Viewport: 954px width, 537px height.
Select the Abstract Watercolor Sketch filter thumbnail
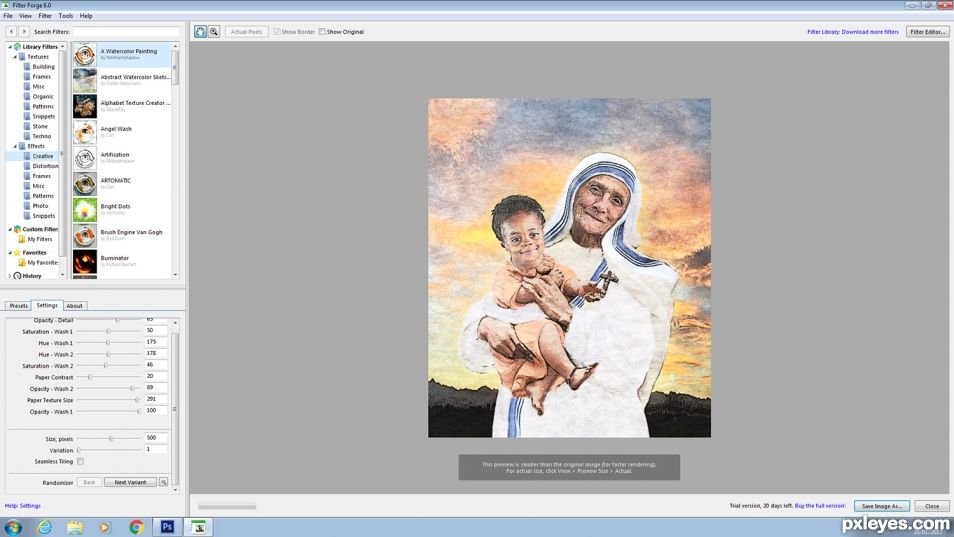tap(85, 80)
